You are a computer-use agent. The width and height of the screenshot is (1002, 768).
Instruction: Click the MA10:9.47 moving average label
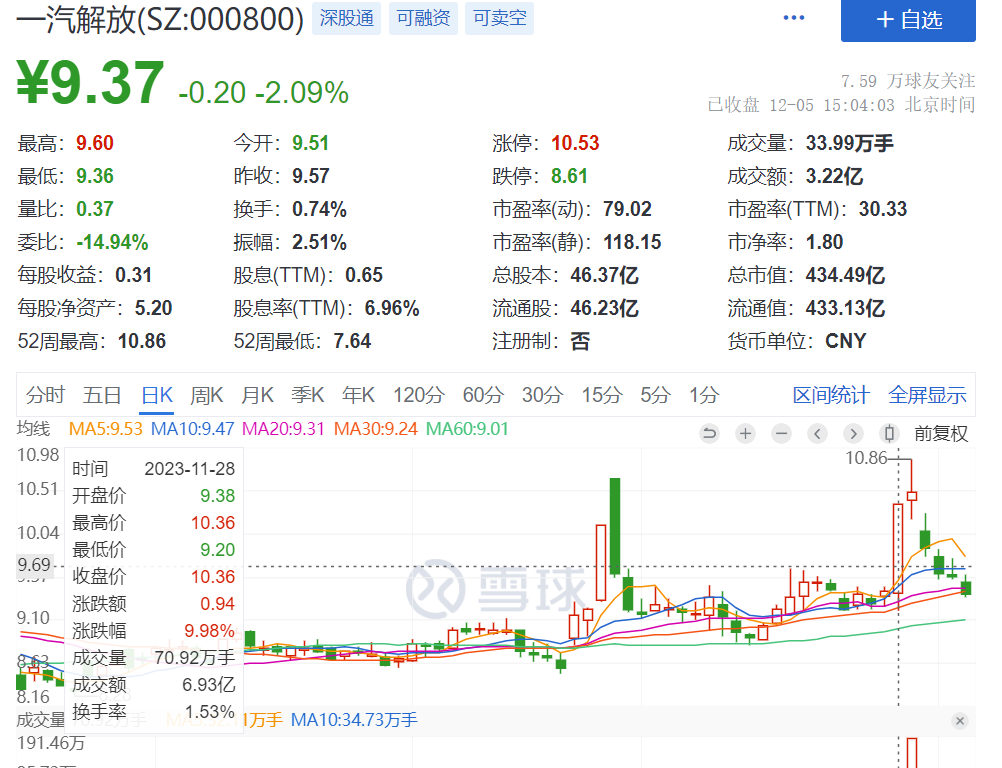tap(192, 429)
